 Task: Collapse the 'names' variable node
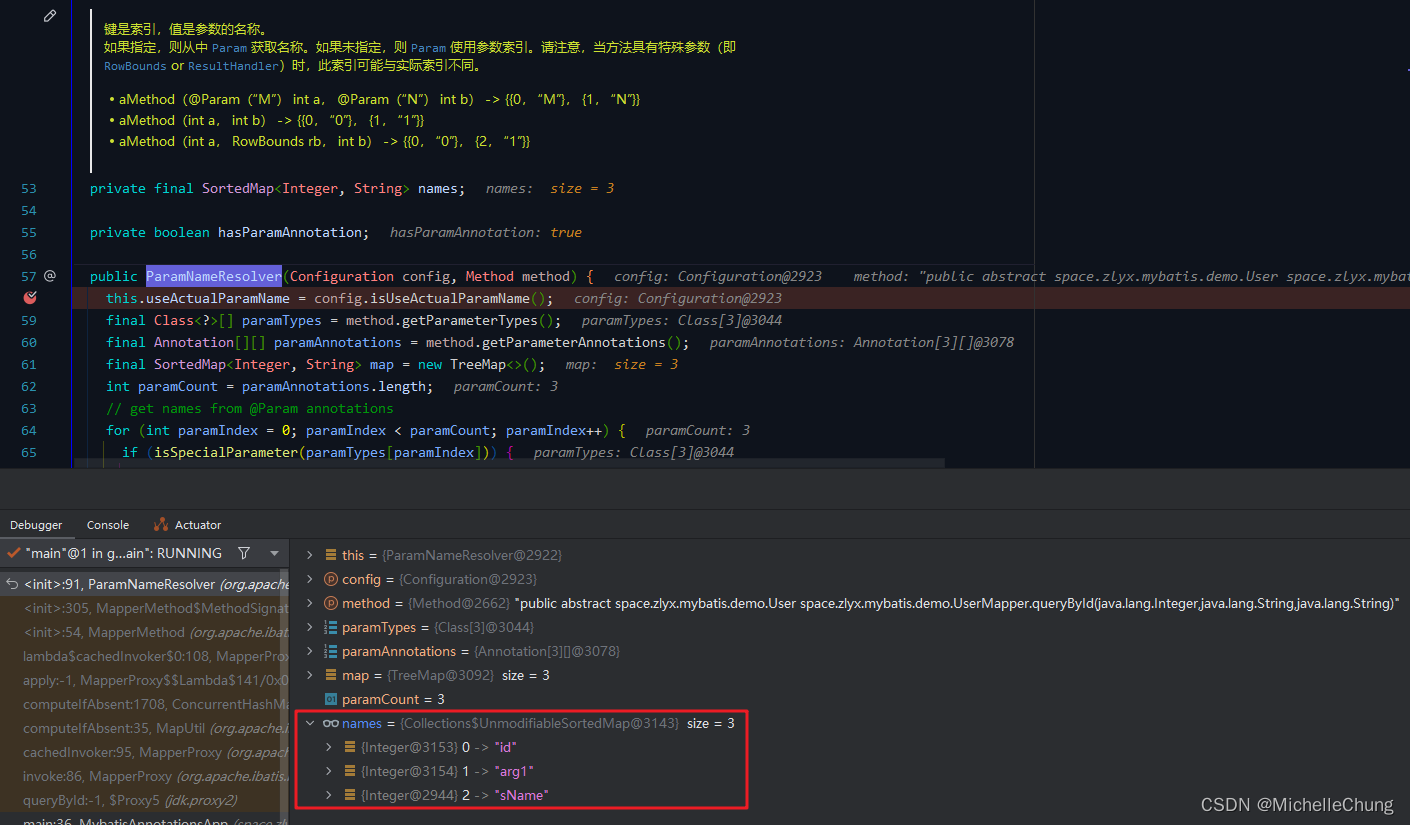pos(310,723)
